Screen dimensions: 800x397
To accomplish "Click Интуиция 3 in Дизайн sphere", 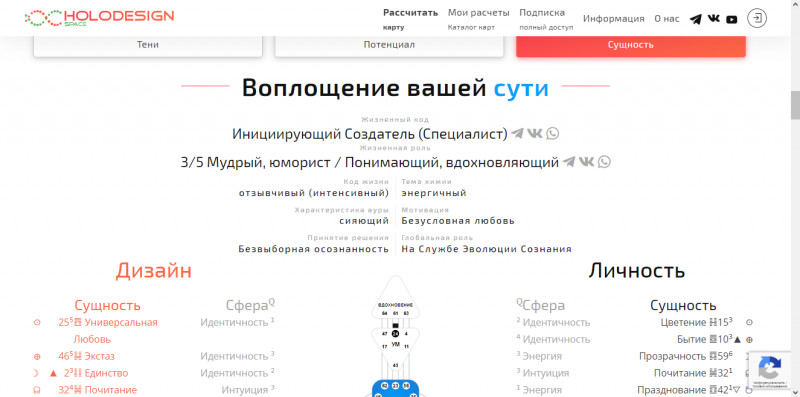I will pyautogui.click(x=248, y=390).
